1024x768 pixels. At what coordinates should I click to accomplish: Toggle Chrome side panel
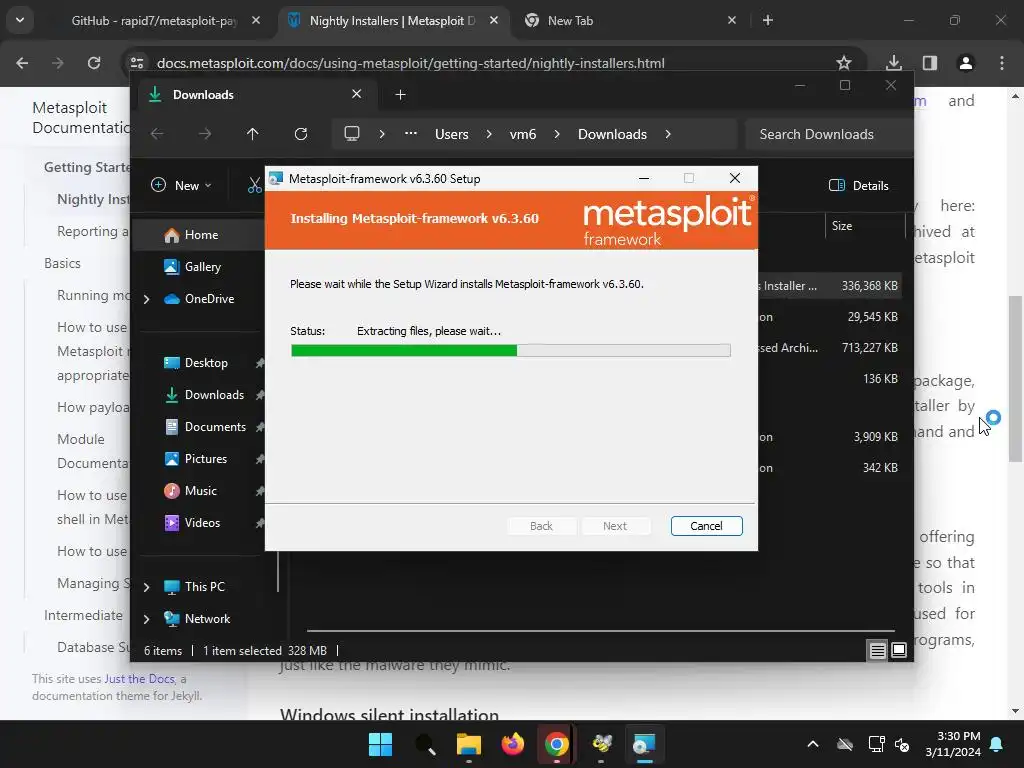coord(929,63)
